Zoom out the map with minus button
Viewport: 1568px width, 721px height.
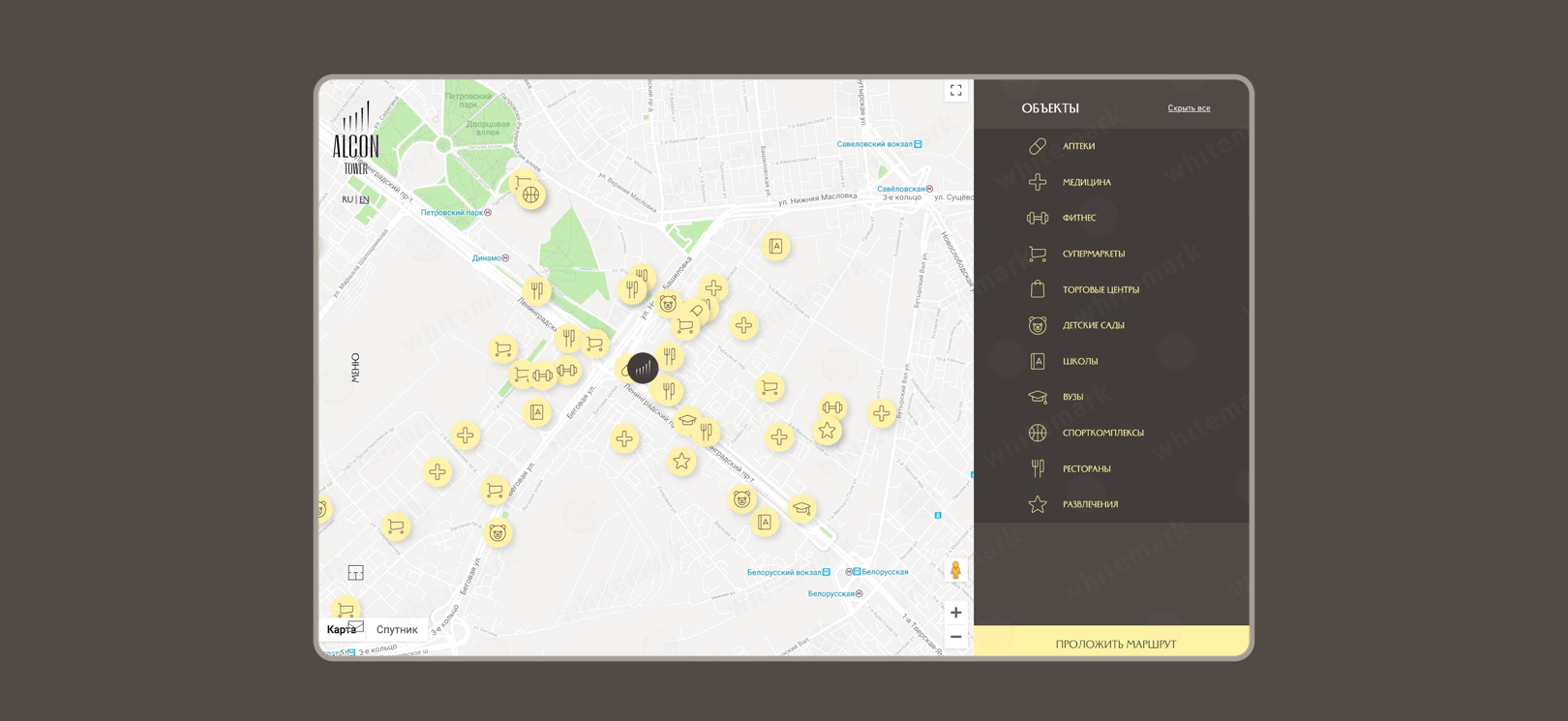click(x=955, y=637)
